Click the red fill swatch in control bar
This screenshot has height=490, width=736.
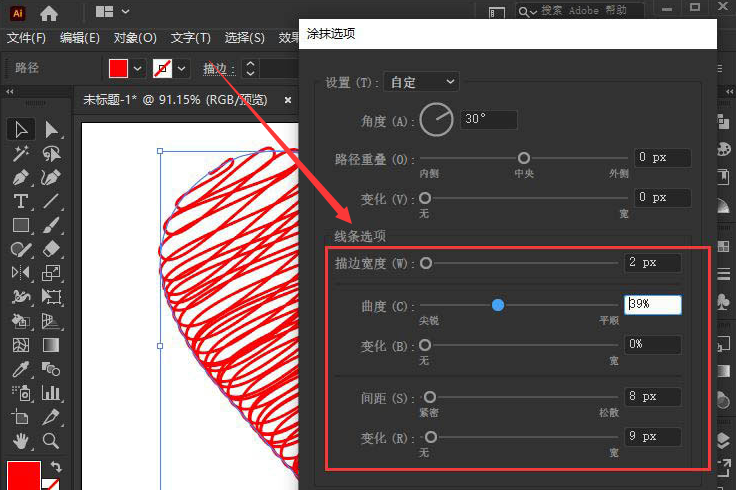118,69
